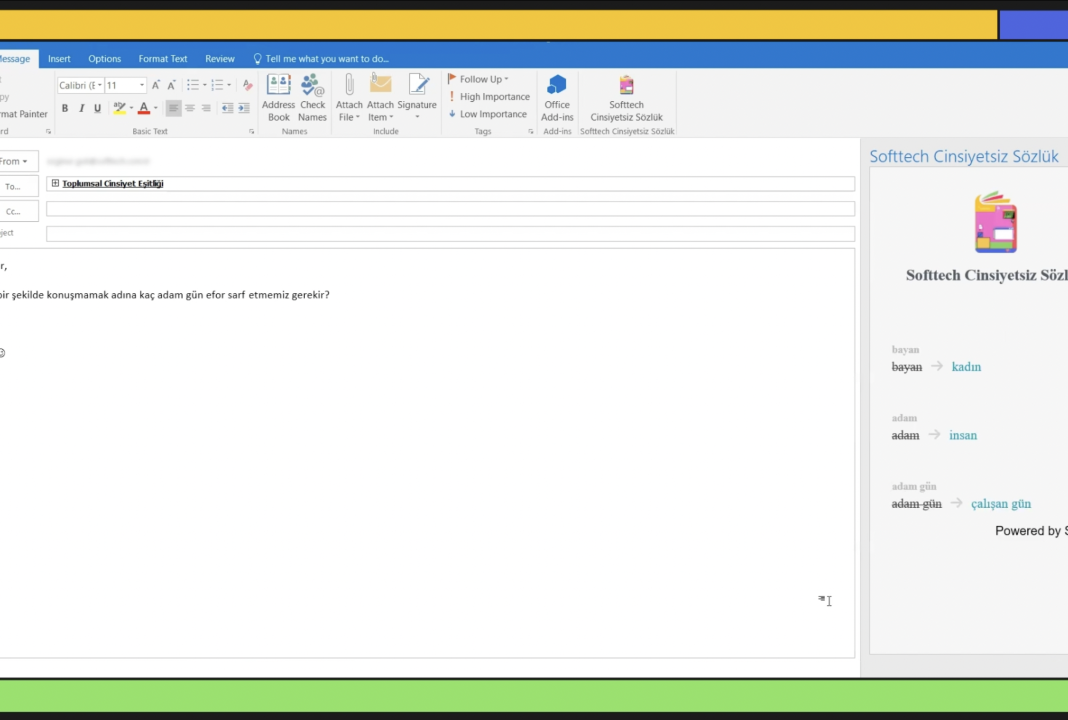Select suggested word kadın
Screen dimensions: 1068x720
pos(966,366)
